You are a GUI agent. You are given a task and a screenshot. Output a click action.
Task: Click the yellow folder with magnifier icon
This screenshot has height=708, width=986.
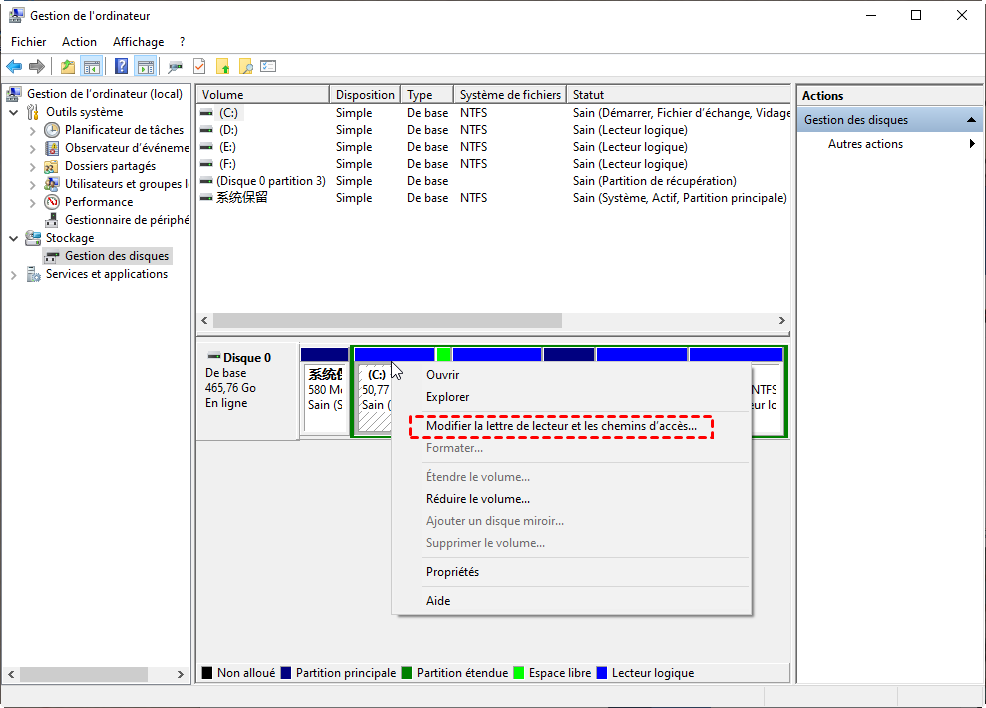tap(246, 66)
